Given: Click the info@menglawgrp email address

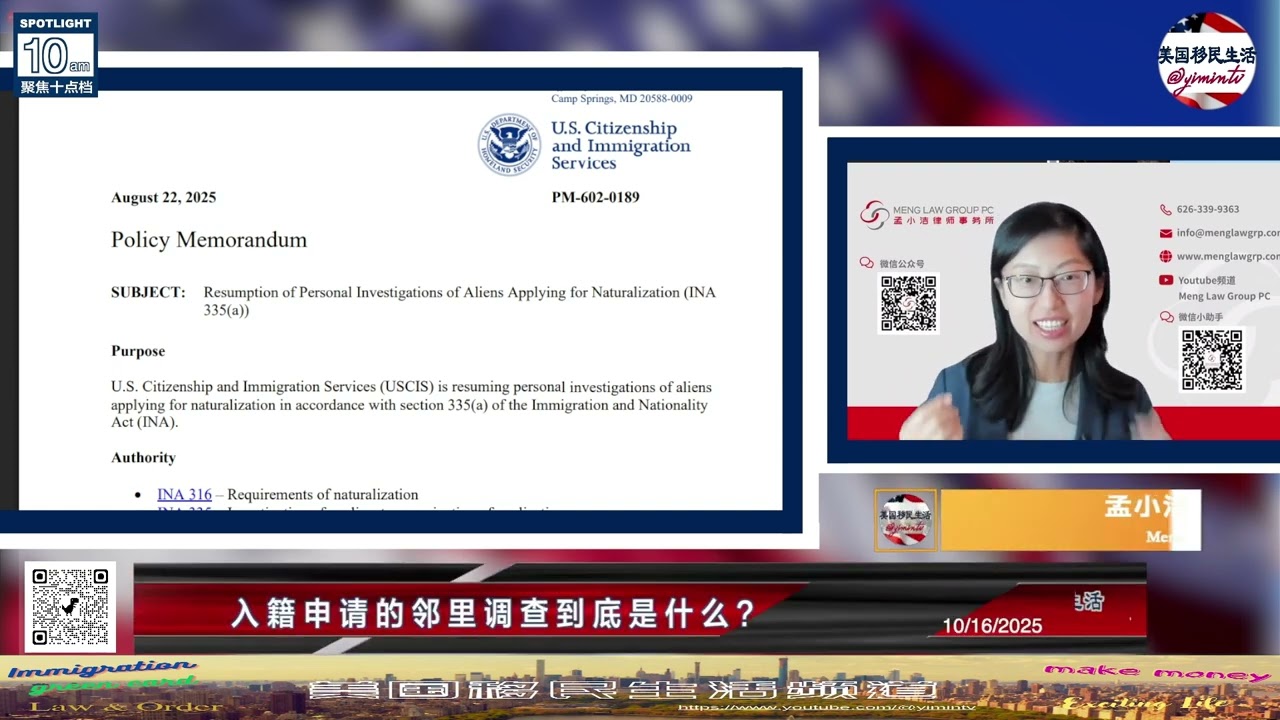Looking at the screenshot, I should (x=1228, y=233).
